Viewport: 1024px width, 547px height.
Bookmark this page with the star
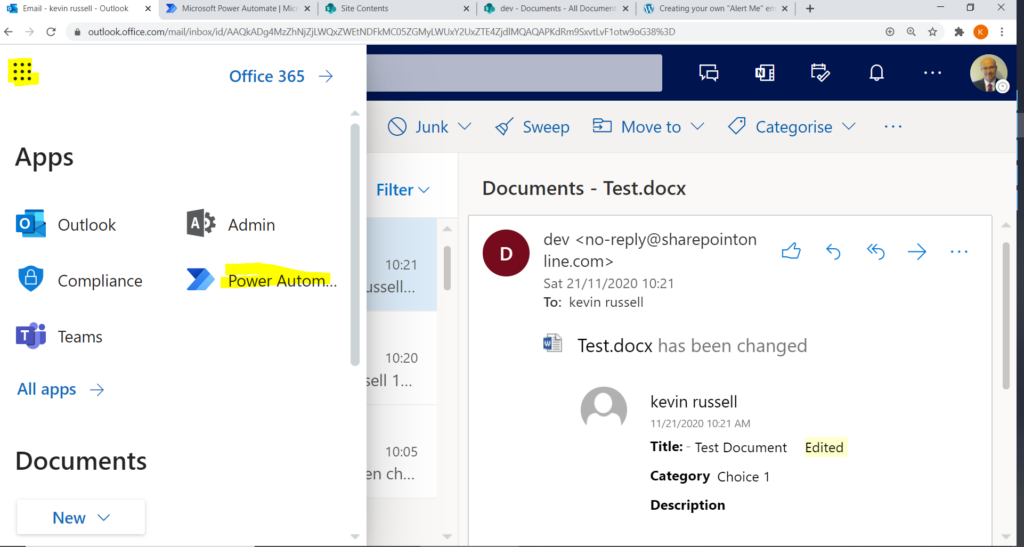933,31
